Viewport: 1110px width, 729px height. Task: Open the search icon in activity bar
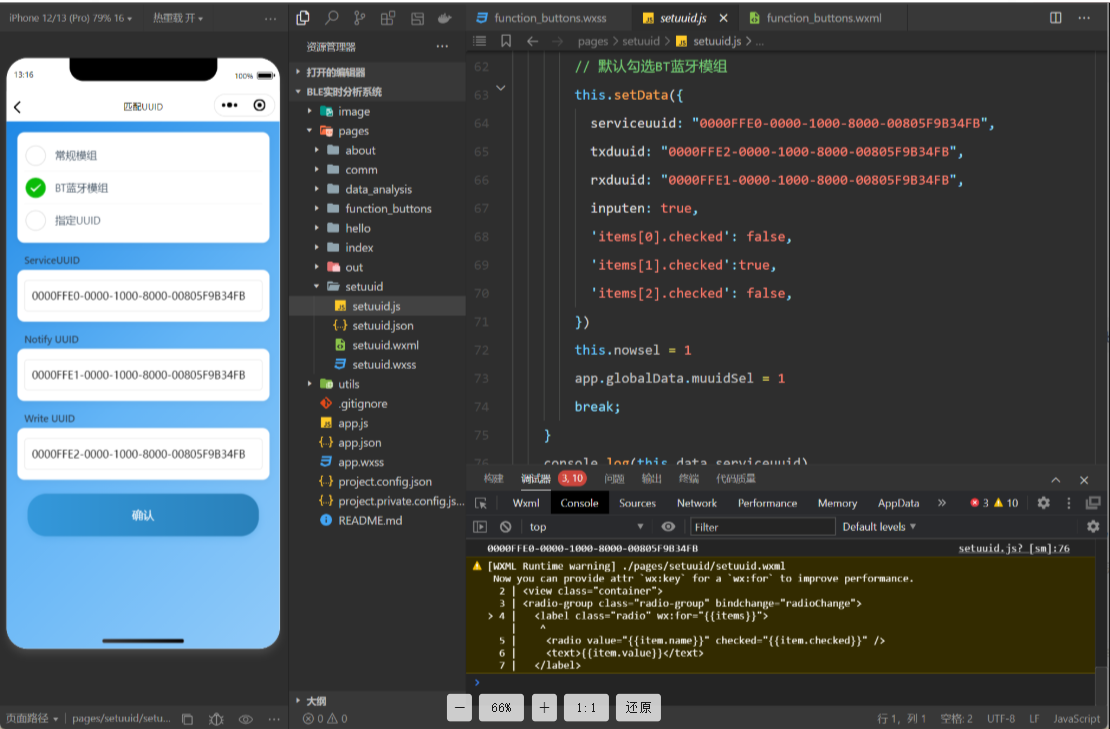coord(331,18)
